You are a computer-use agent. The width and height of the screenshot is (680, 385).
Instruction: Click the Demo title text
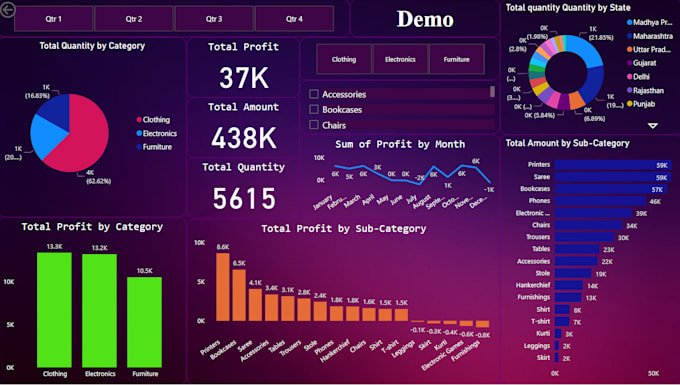425,19
